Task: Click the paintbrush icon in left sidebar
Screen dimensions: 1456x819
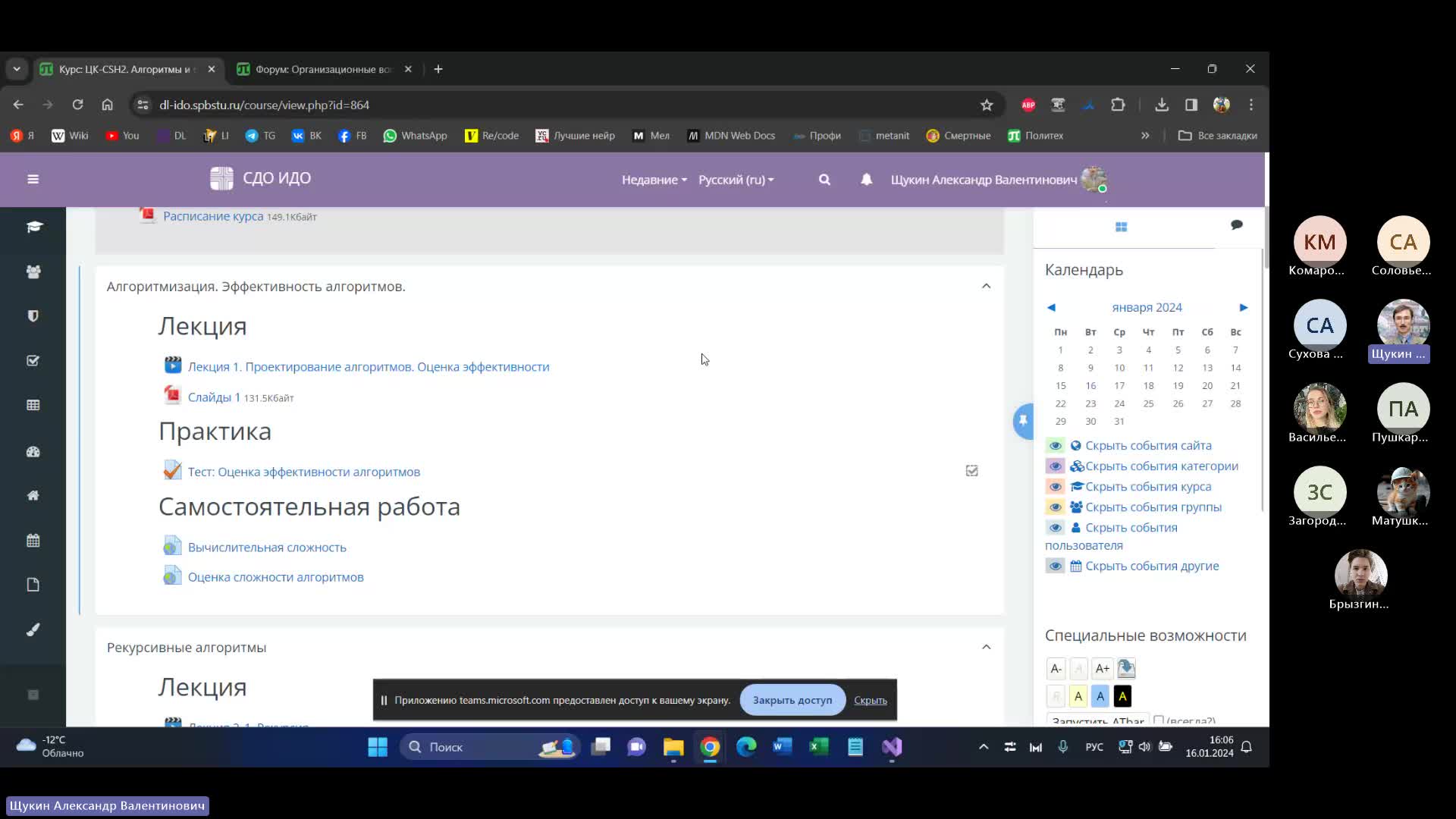Action: point(33,629)
